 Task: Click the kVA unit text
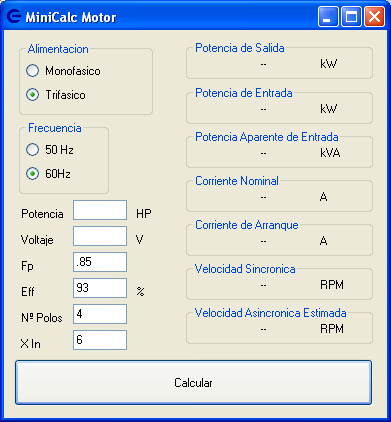click(330, 153)
